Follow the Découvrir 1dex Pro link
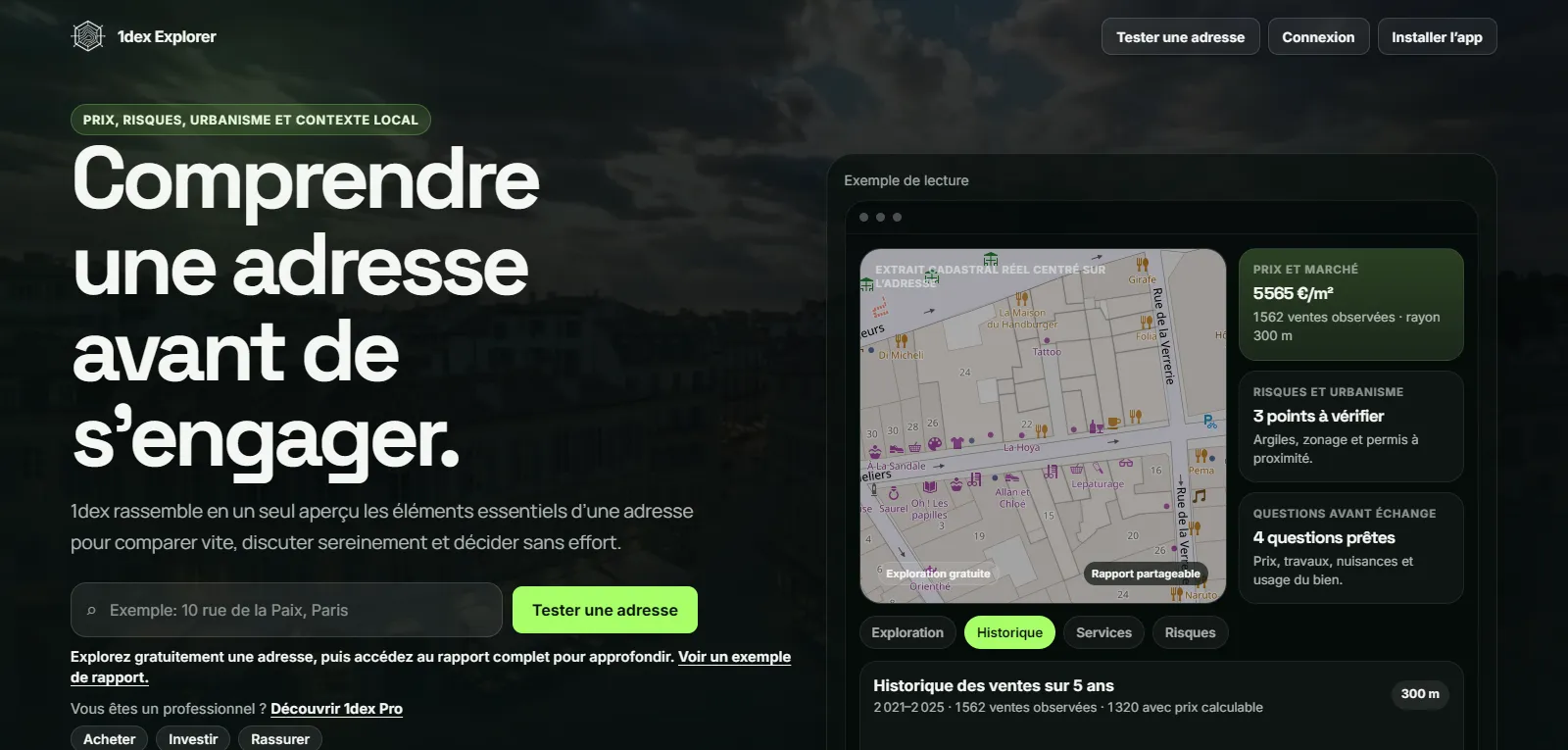Screen dimensions: 1568x750 [336, 709]
